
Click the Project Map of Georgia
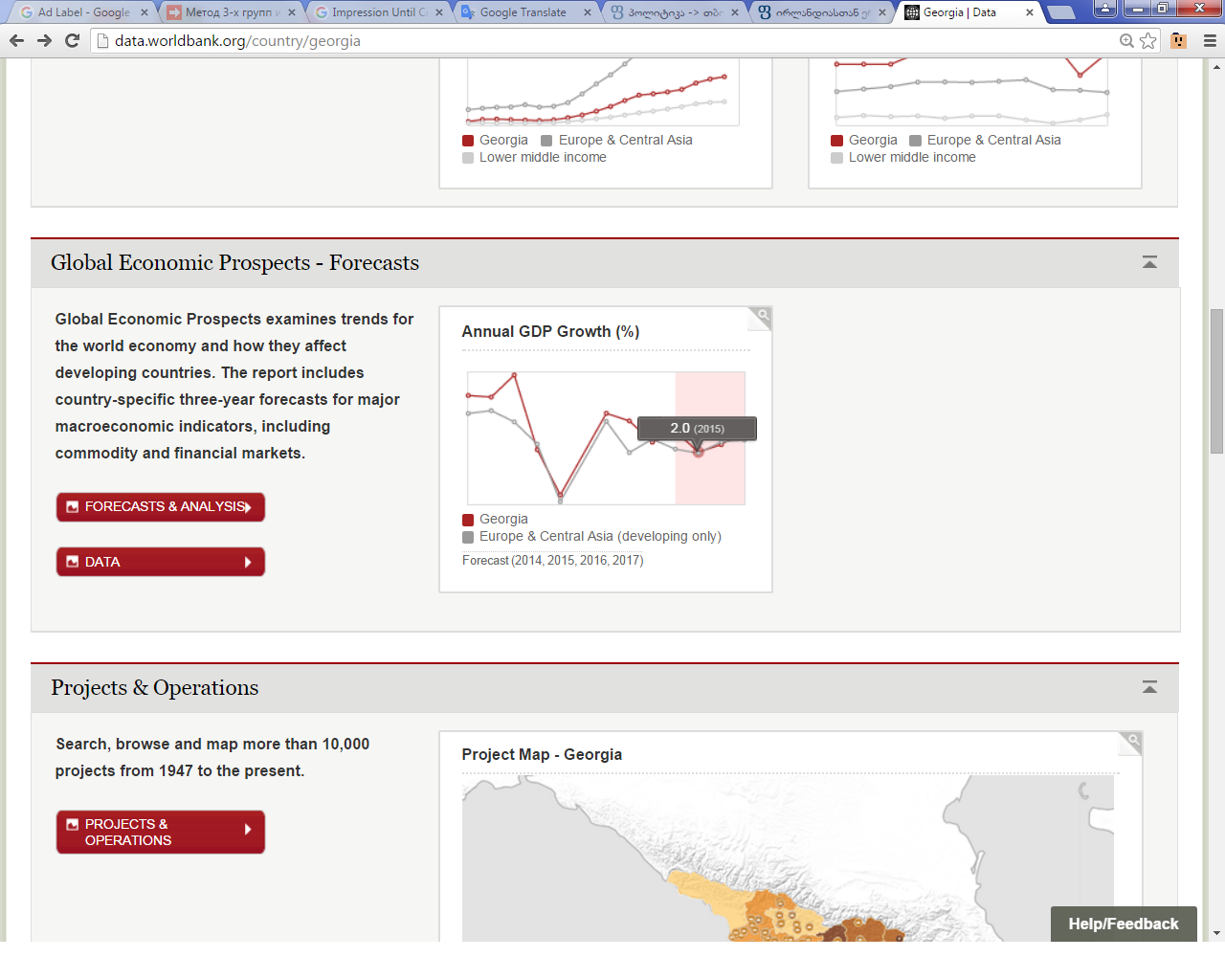coord(788,858)
